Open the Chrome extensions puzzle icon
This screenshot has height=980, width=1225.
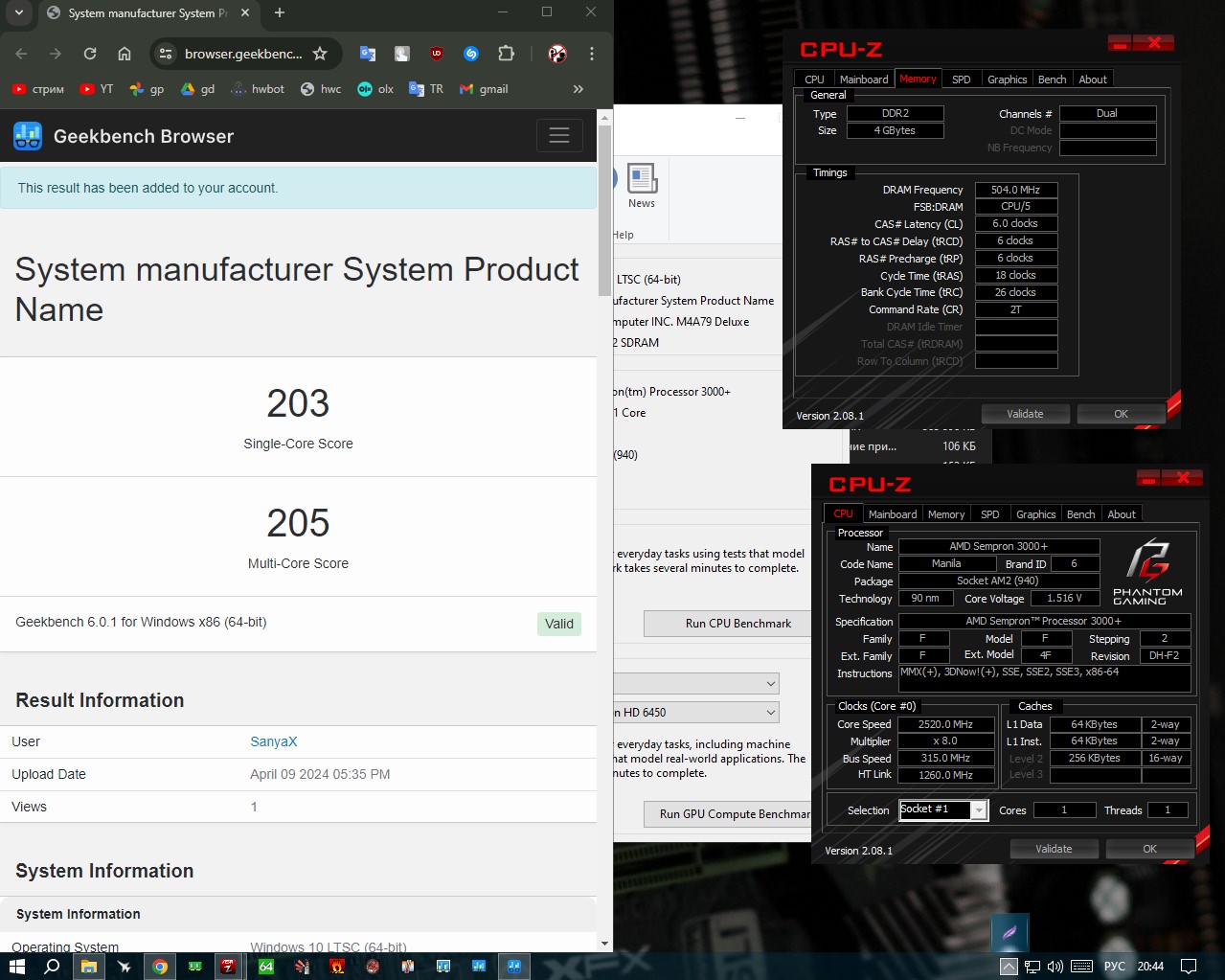pos(506,54)
